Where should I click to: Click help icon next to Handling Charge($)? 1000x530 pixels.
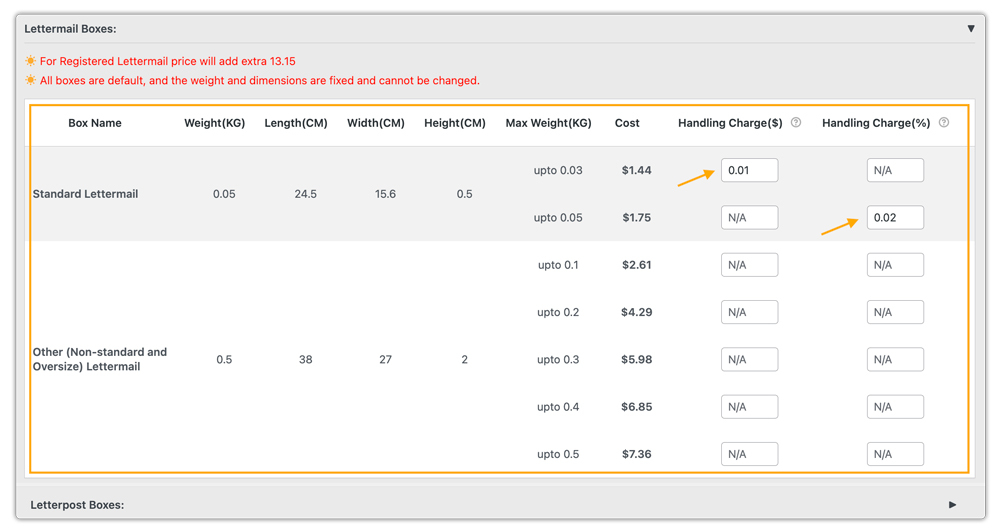click(x=796, y=123)
